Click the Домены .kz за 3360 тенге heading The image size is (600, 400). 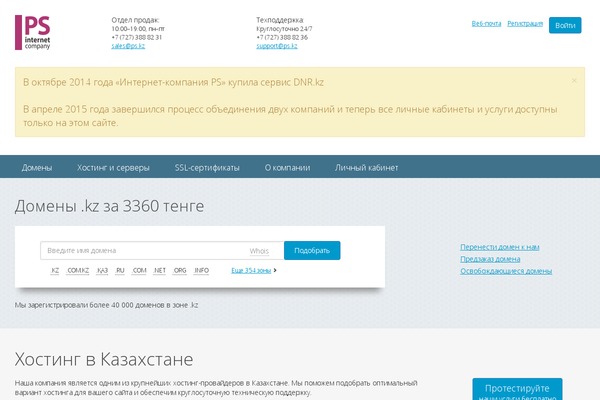[109, 206]
